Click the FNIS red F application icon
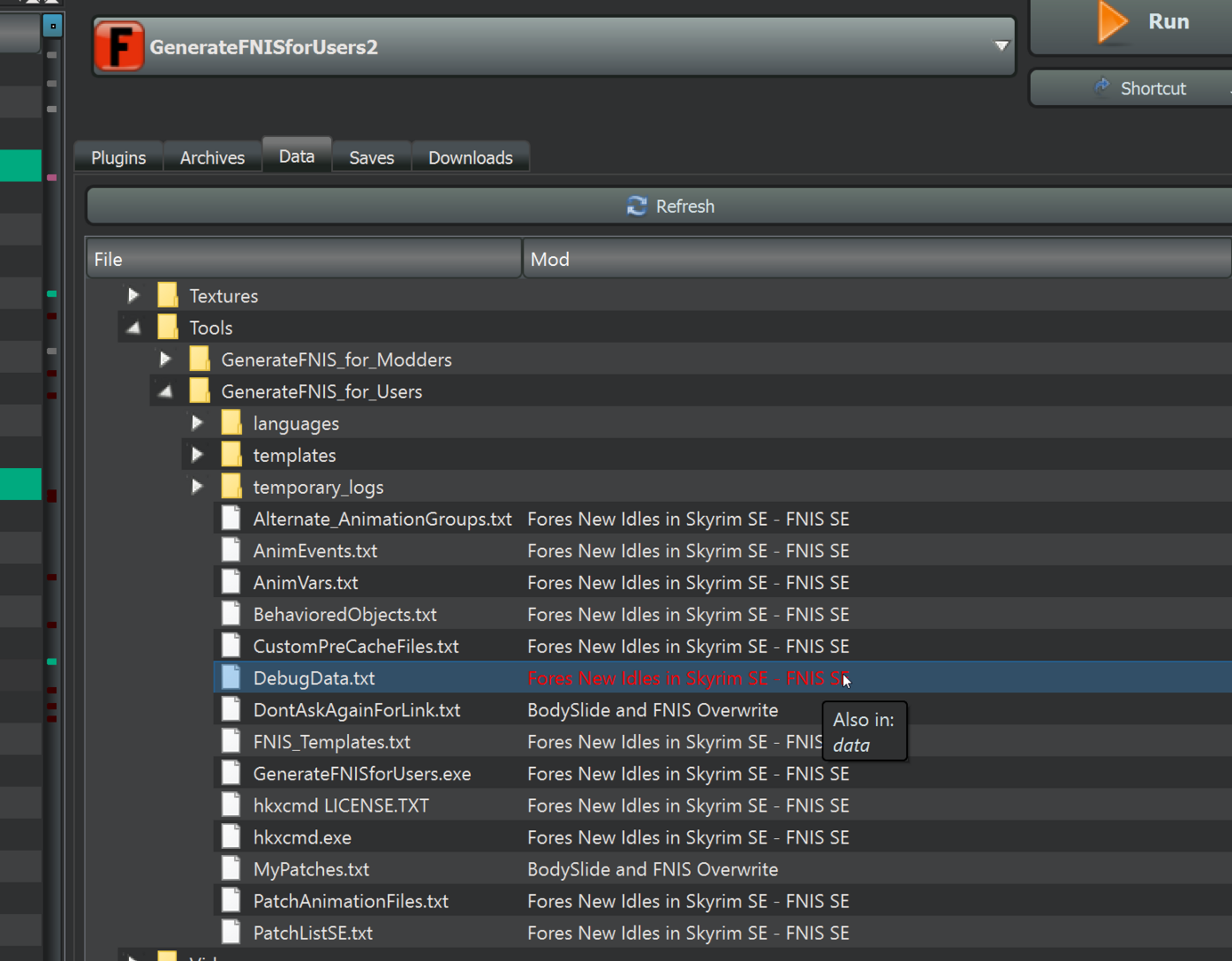 [x=119, y=46]
